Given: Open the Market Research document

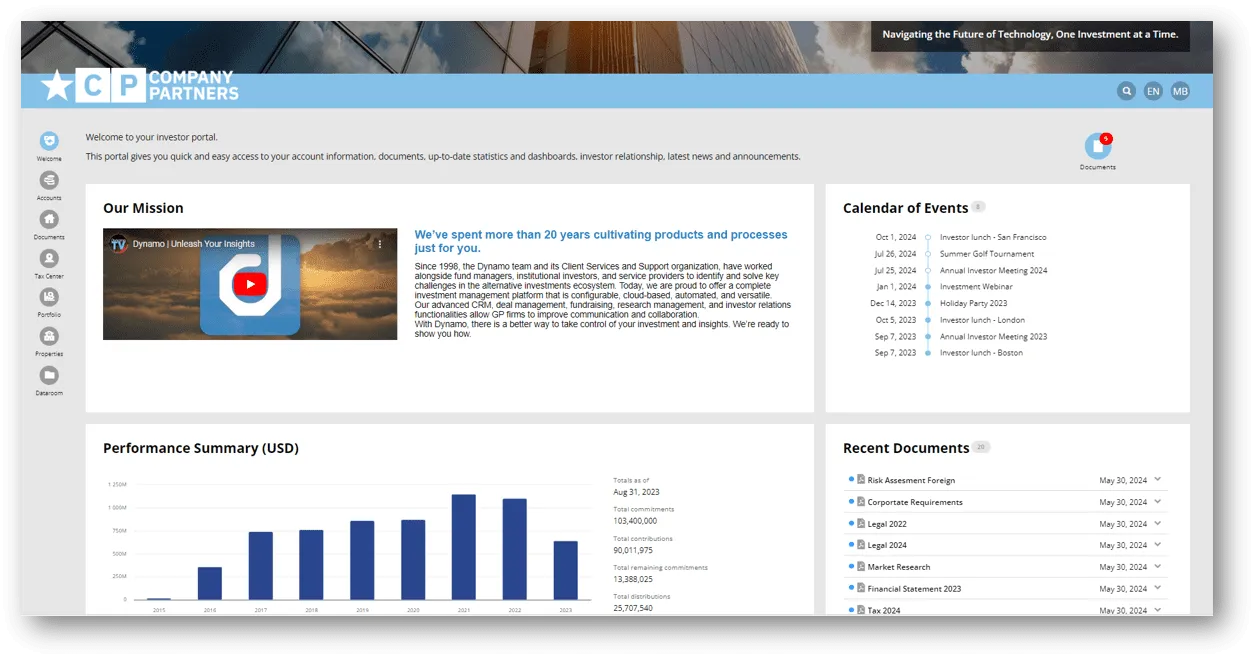Looking at the screenshot, I should point(898,567).
